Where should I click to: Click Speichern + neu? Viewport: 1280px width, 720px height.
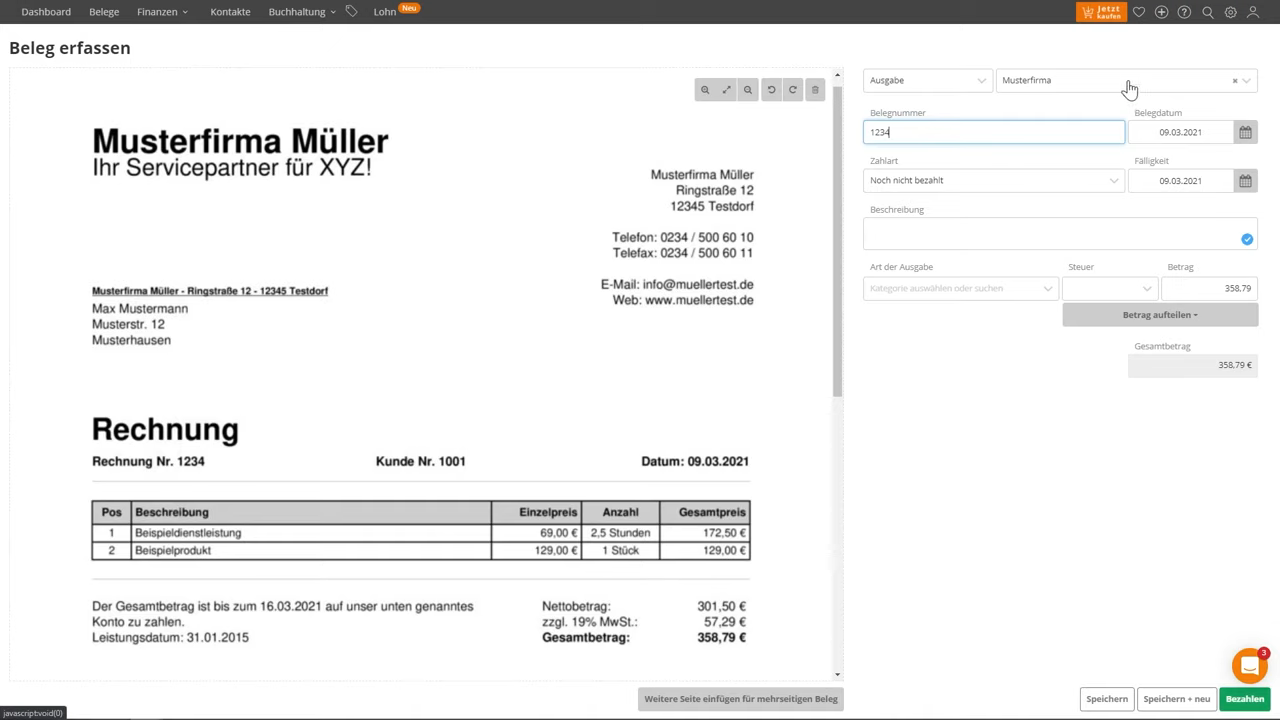pos(1176,698)
